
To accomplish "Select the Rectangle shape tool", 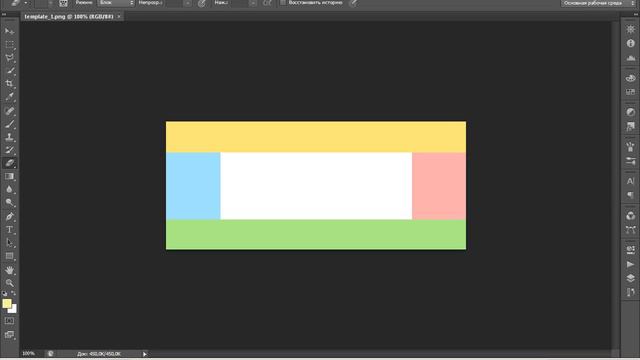I will [9, 256].
